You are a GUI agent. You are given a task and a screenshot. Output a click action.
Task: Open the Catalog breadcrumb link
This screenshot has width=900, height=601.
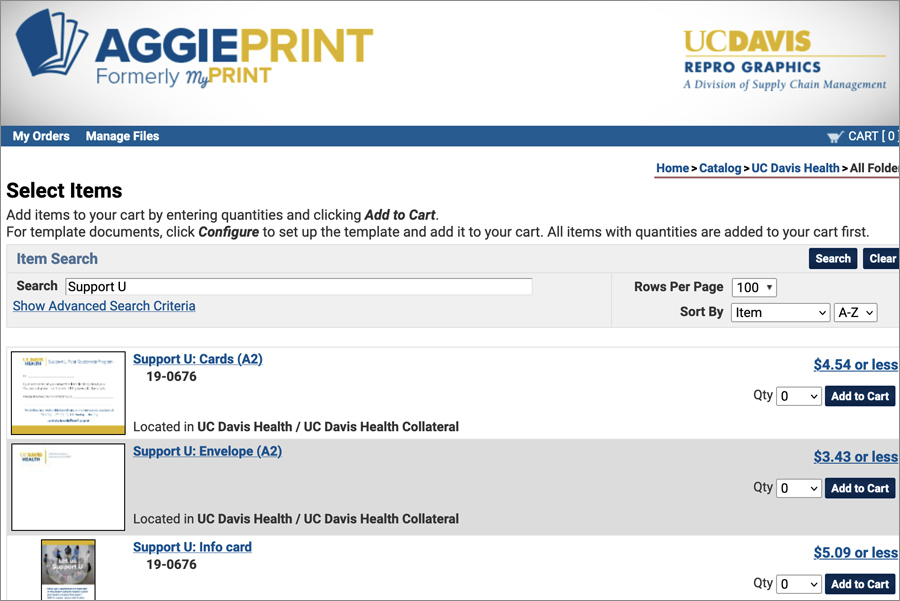click(720, 168)
